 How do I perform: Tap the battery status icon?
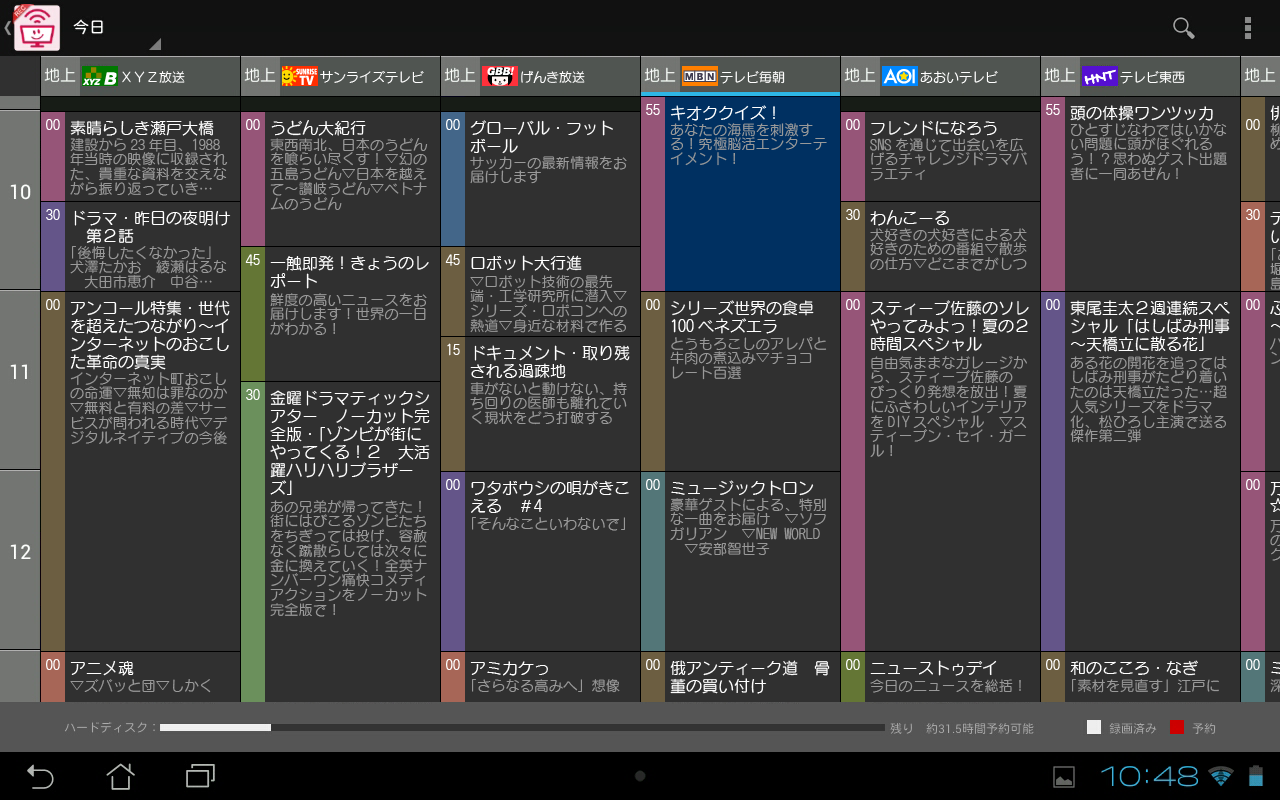click(1255, 776)
